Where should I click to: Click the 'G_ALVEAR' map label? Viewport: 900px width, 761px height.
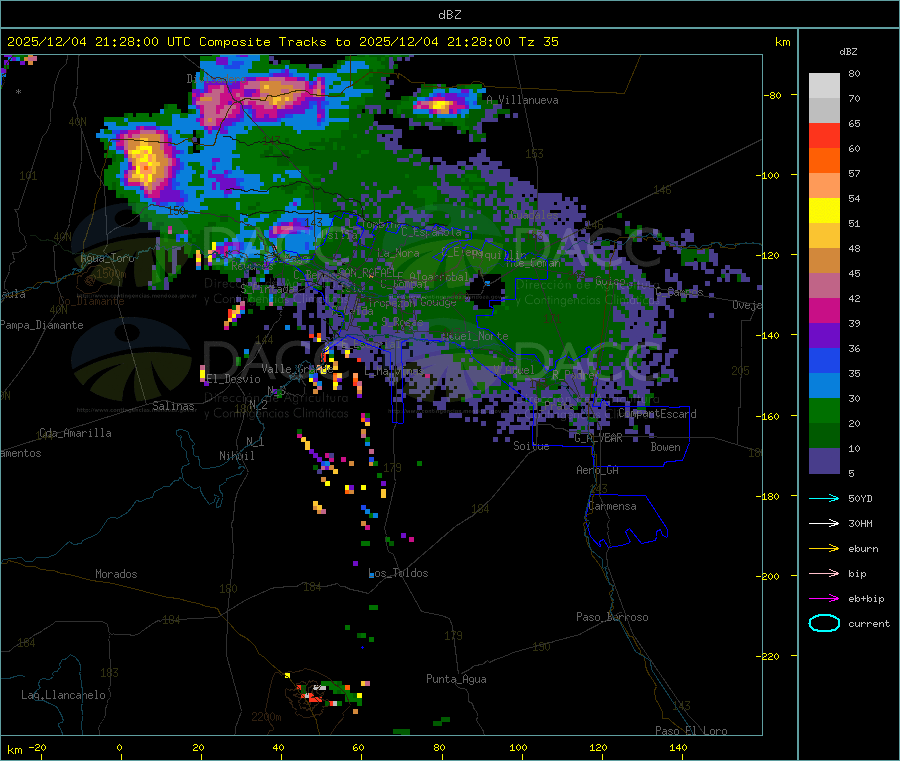pos(598,438)
